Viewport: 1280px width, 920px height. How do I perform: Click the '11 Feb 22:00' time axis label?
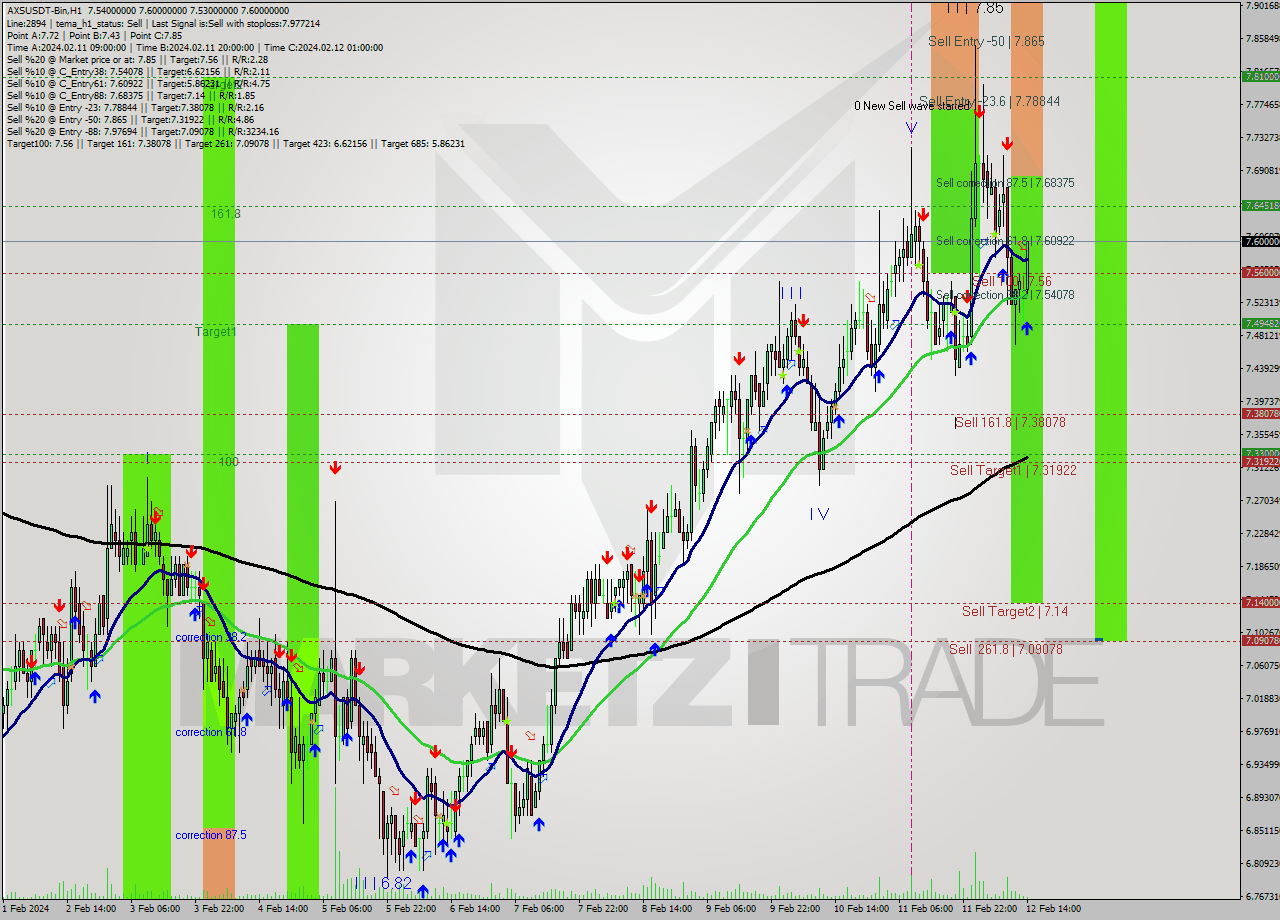point(989,909)
